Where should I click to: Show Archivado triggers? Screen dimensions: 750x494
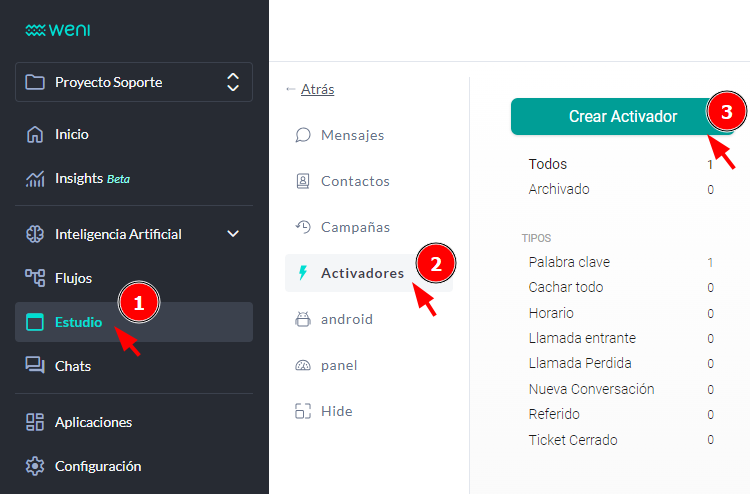point(559,189)
